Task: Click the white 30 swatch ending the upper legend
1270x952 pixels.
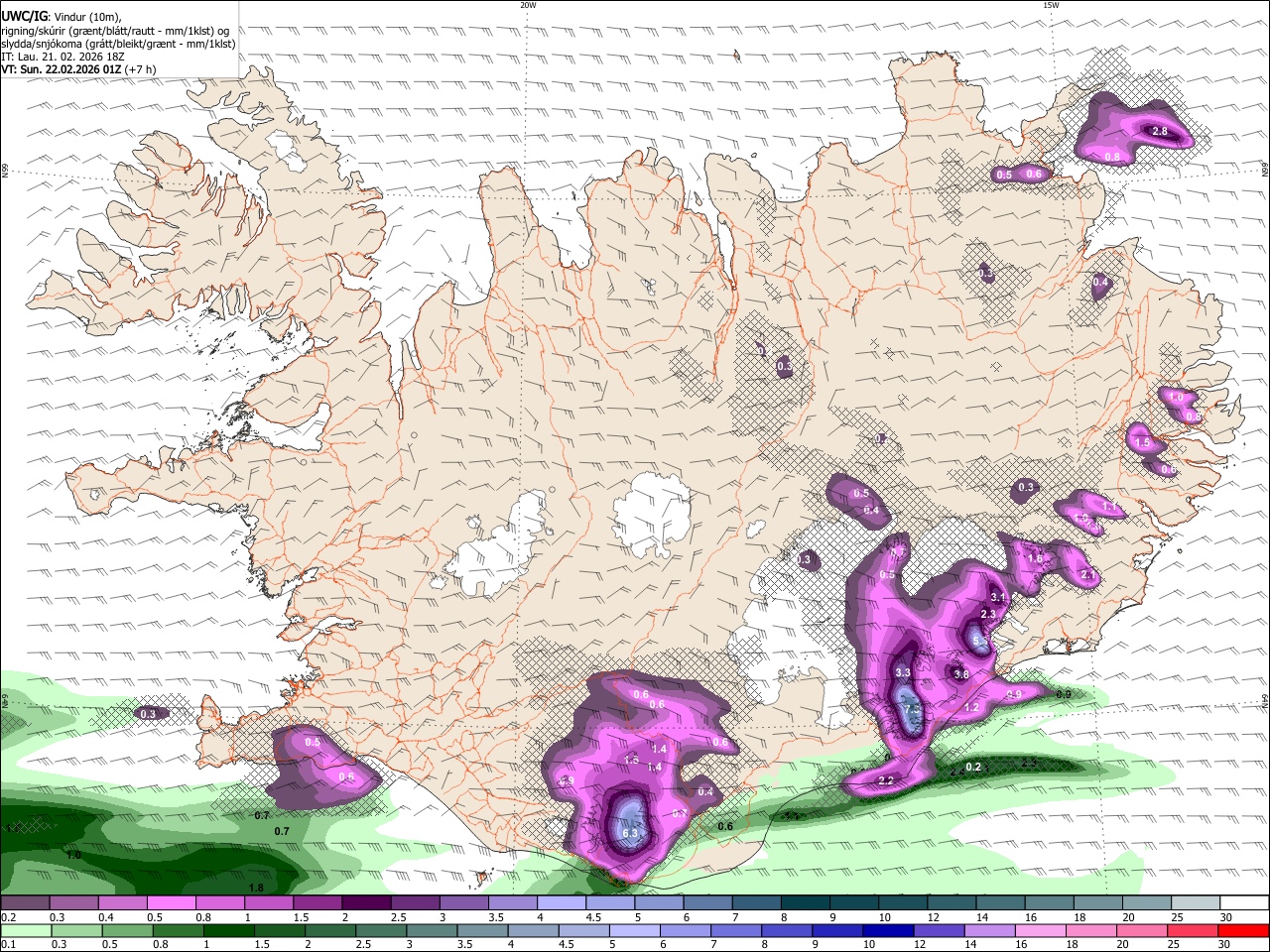Action: pyautogui.click(x=1244, y=903)
